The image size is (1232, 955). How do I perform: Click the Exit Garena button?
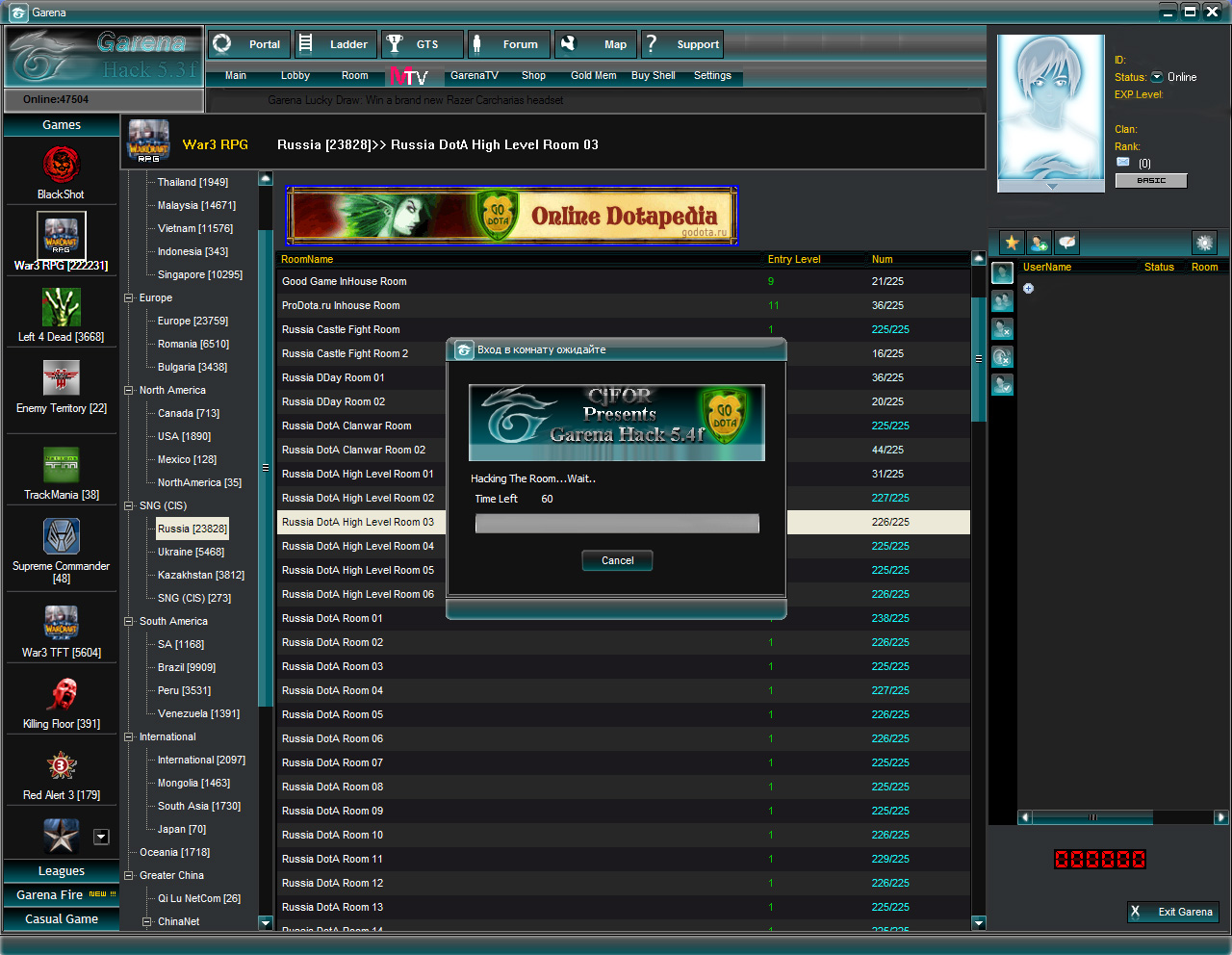pyautogui.click(x=1173, y=912)
